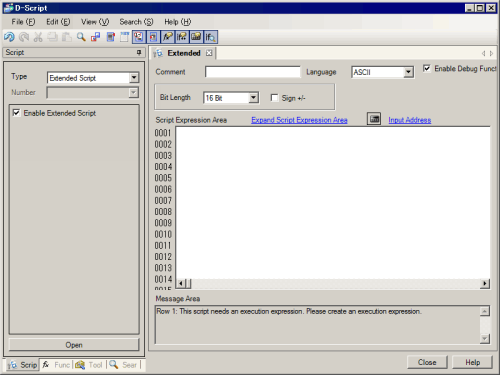Toggle the 'If' statement assist toolbar icon
500x375 pixels.
click(182, 37)
